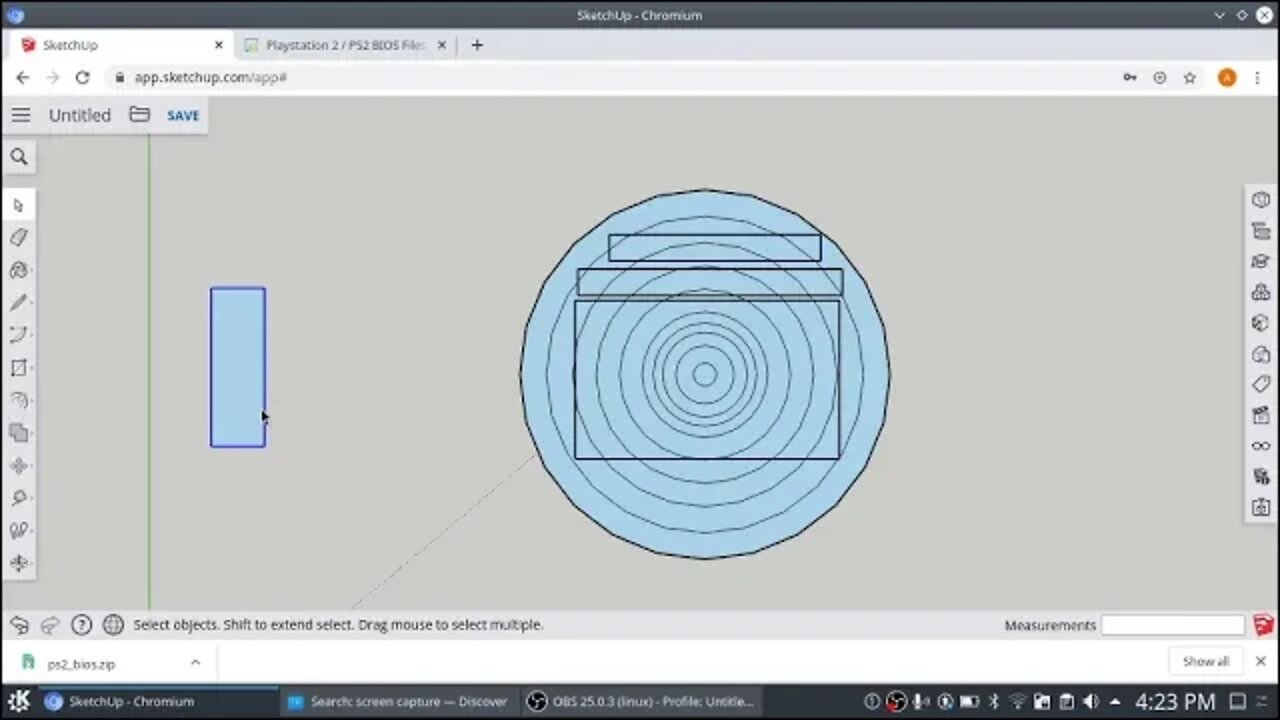Viewport: 1280px width, 720px height.
Task: Click Show all downloads
Action: (1206, 662)
